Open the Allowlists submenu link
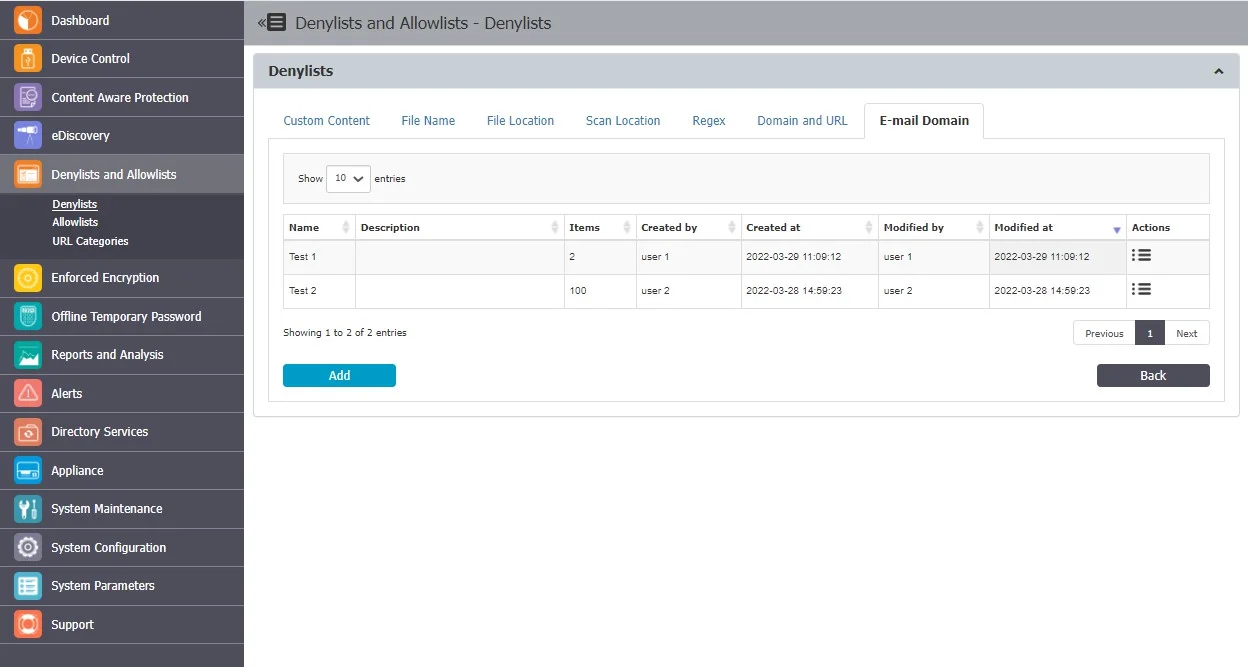The width and height of the screenshot is (1248, 667). tap(75, 222)
